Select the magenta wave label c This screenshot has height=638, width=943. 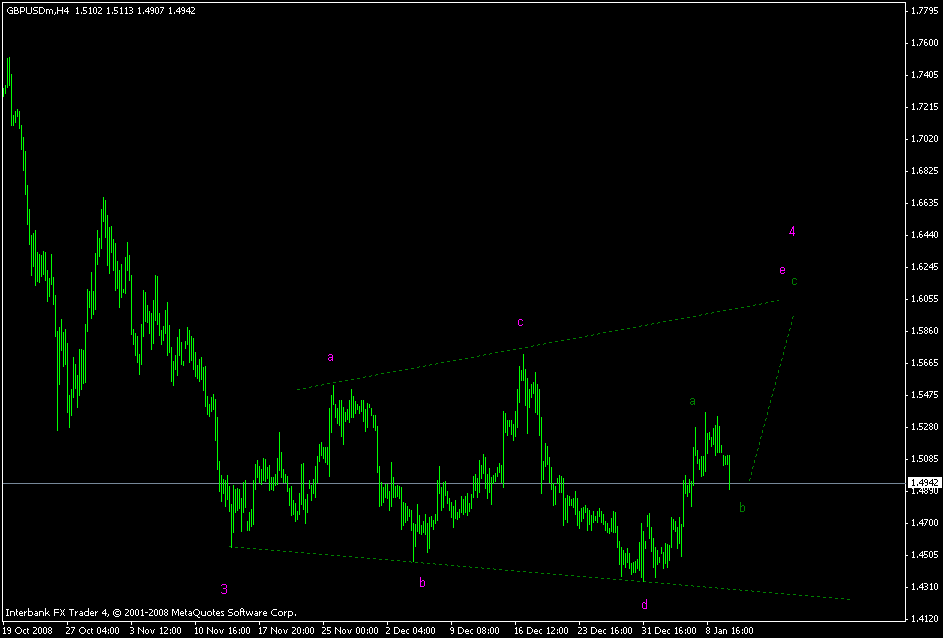[x=520, y=322]
